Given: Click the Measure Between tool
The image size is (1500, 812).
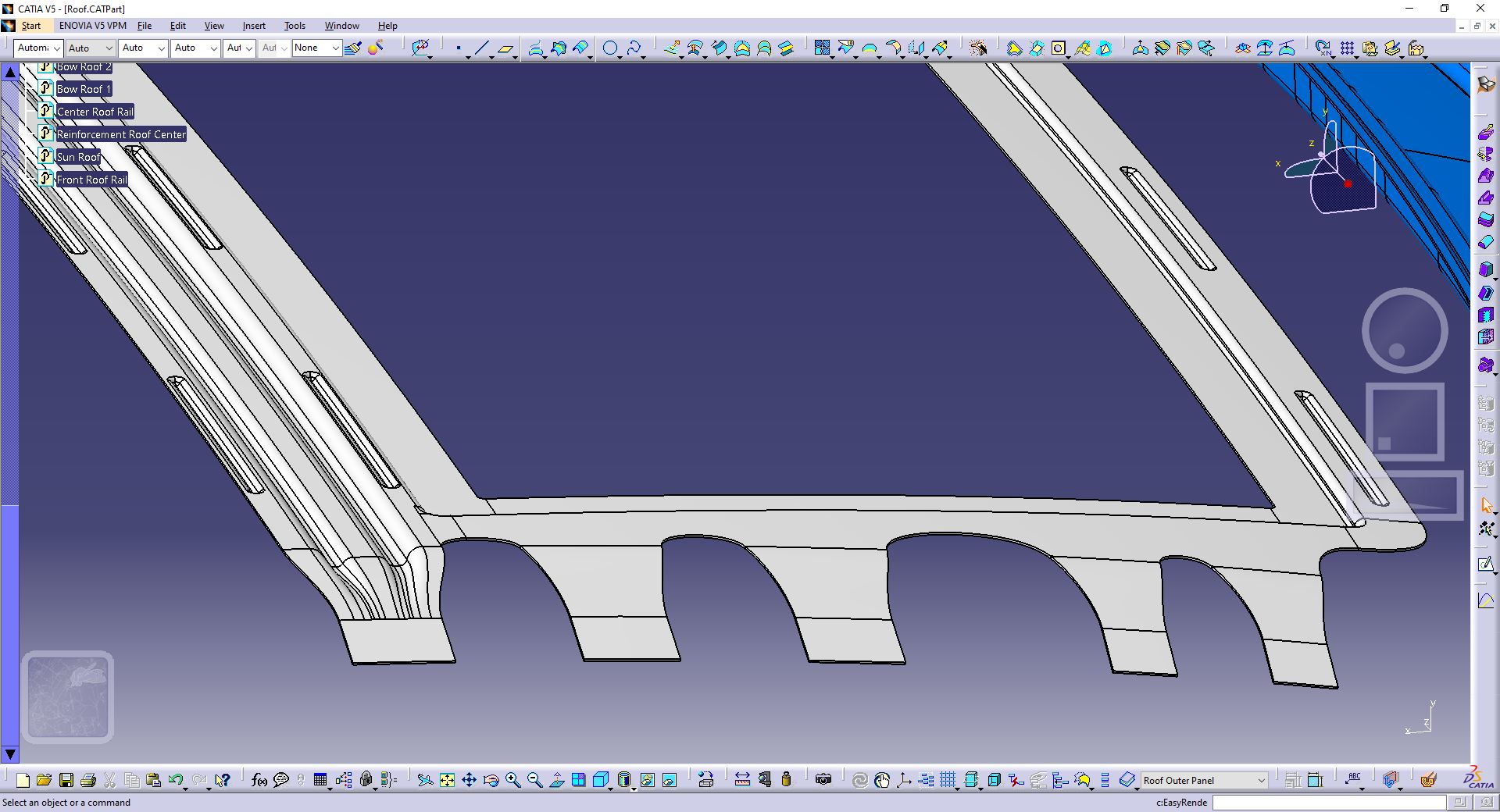Looking at the screenshot, I should pyautogui.click(x=742, y=780).
